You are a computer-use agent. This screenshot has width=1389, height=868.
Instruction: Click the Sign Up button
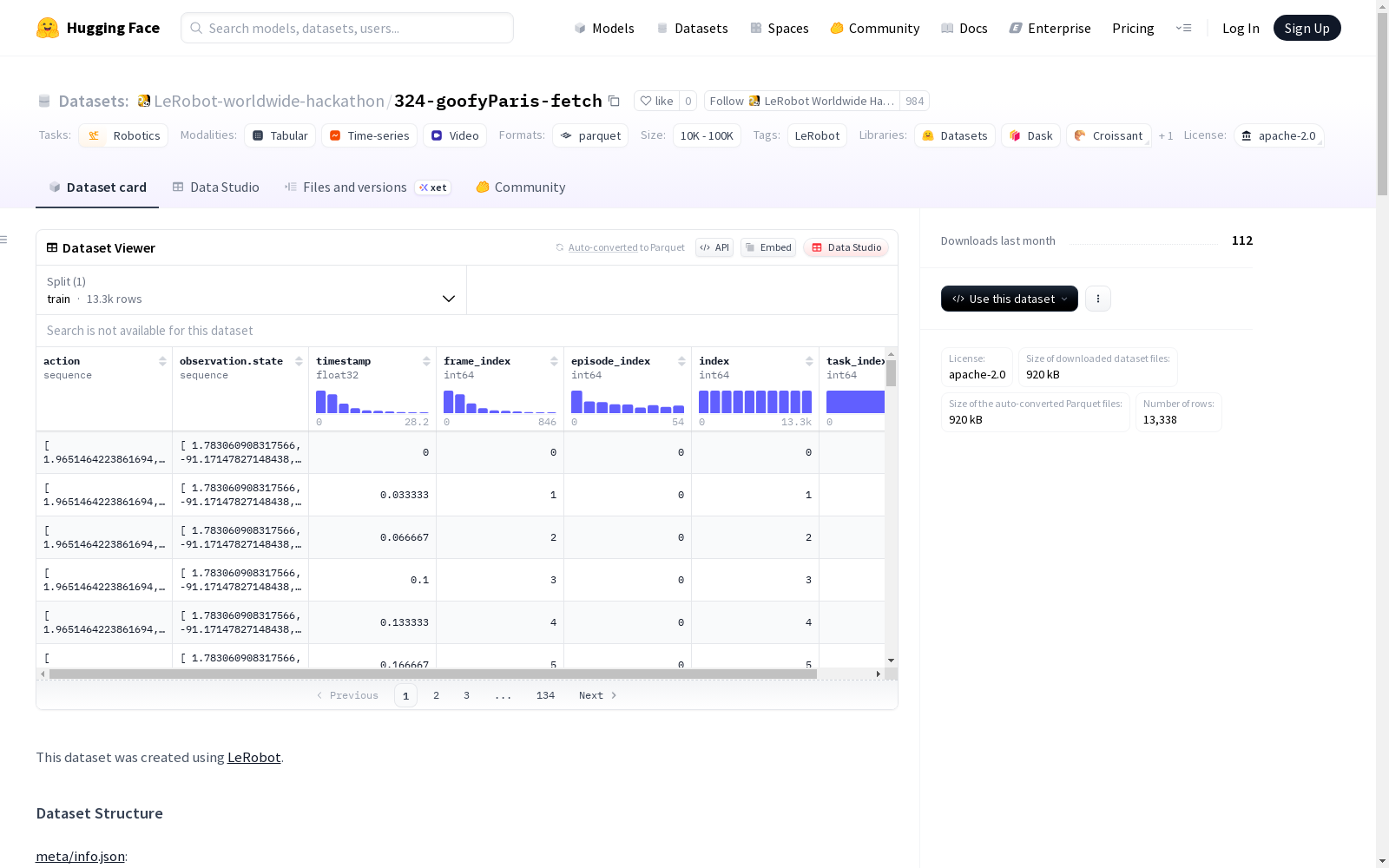1307,28
